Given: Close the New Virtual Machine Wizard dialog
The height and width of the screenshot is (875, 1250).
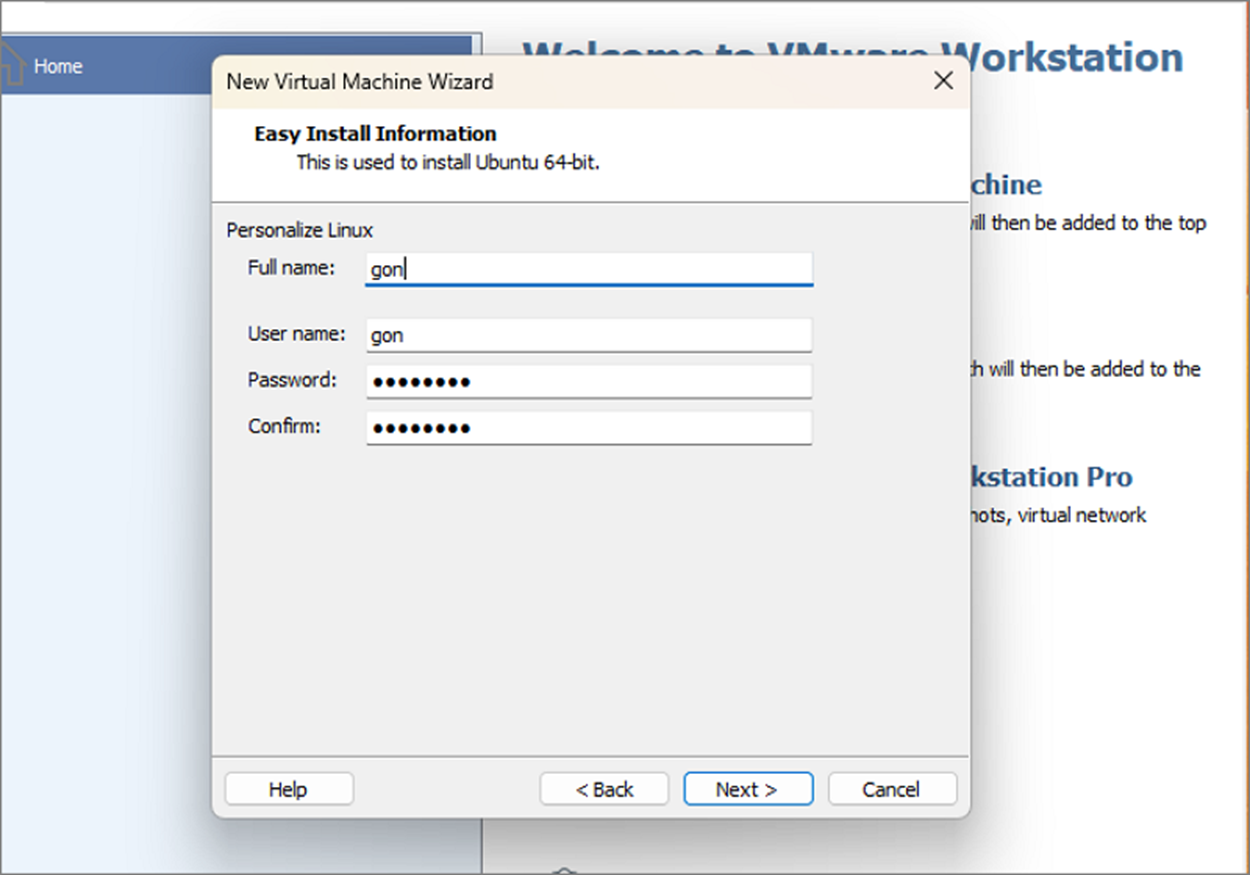Looking at the screenshot, I should pos(943,81).
